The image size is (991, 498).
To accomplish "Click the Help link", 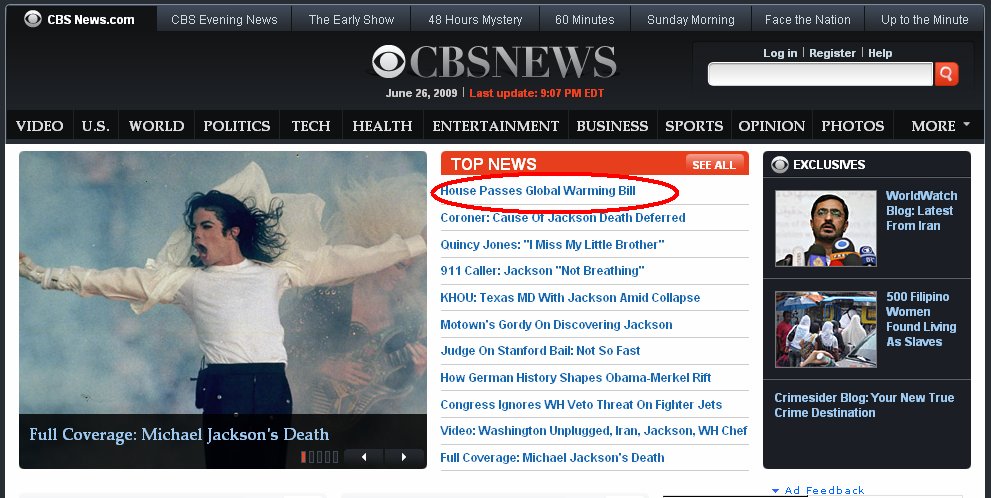I will tap(880, 53).
